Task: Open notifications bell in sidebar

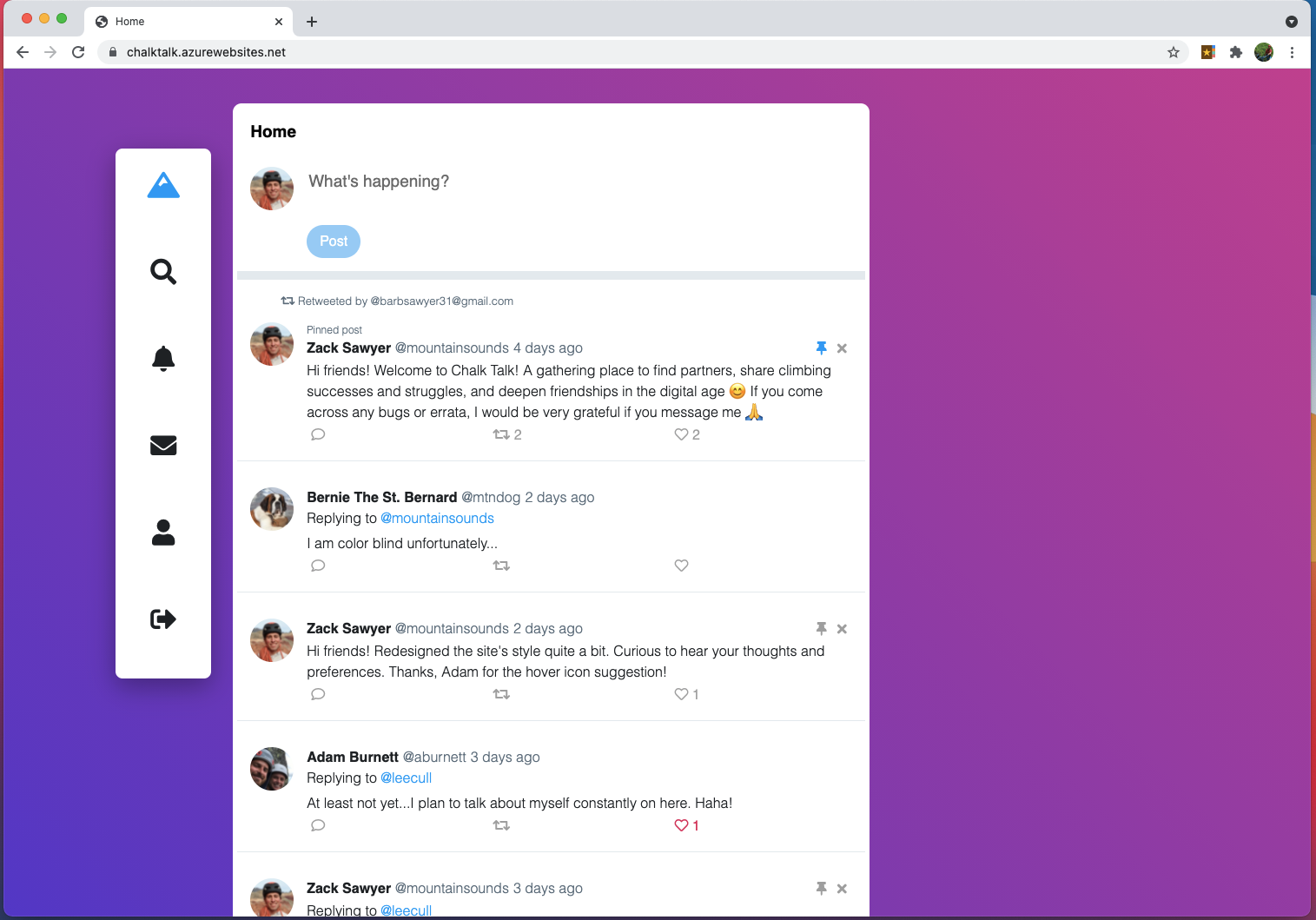Action: point(163,358)
